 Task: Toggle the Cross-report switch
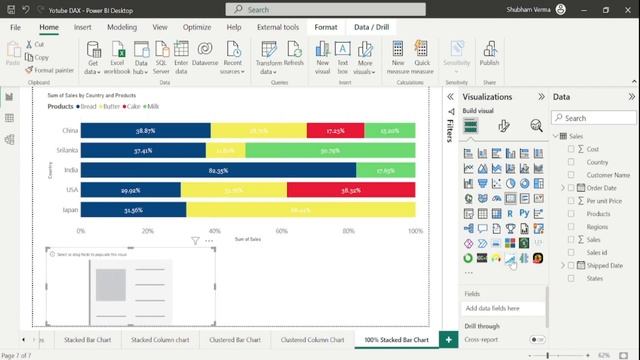537,340
